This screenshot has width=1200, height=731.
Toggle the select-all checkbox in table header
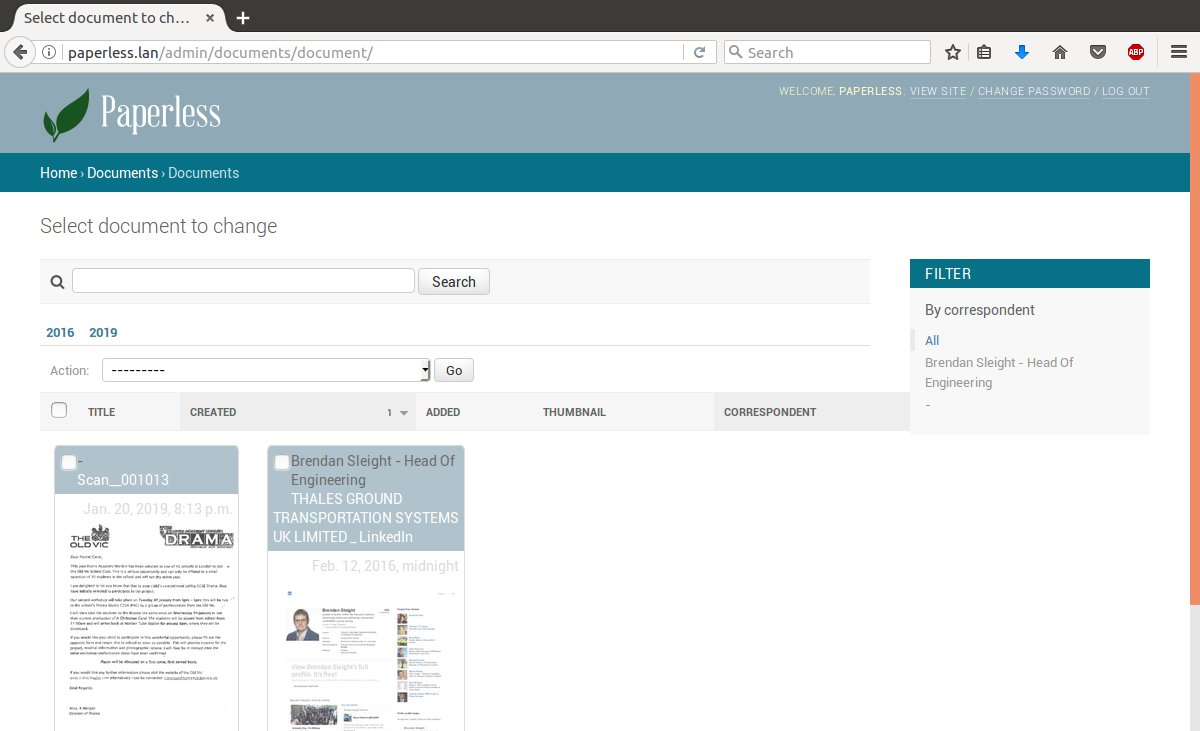pyautogui.click(x=59, y=410)
